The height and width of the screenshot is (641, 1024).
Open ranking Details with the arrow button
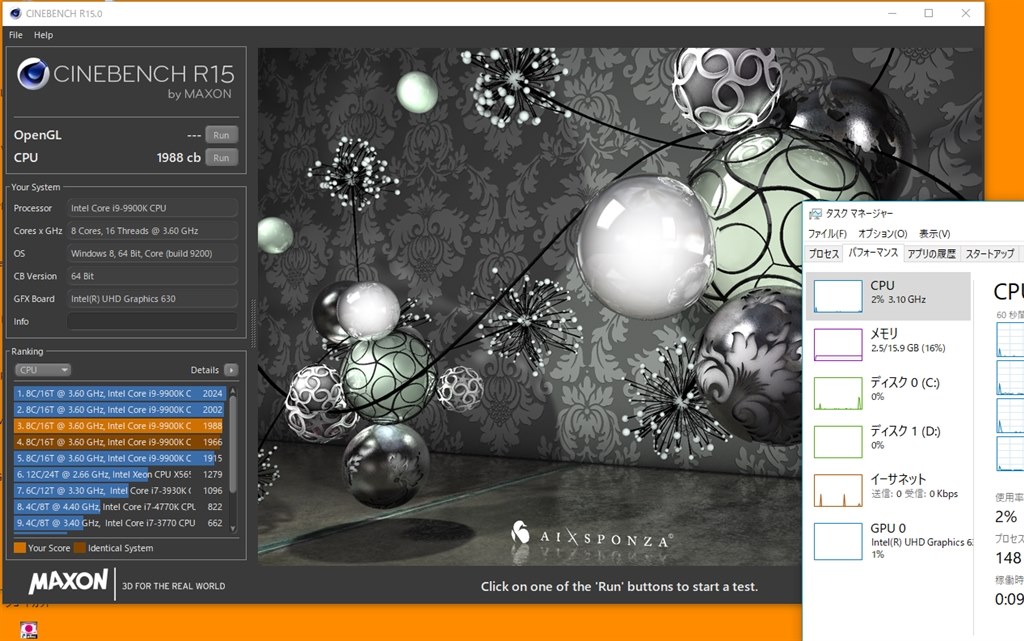pyautogui.click(x=231, y=370)
